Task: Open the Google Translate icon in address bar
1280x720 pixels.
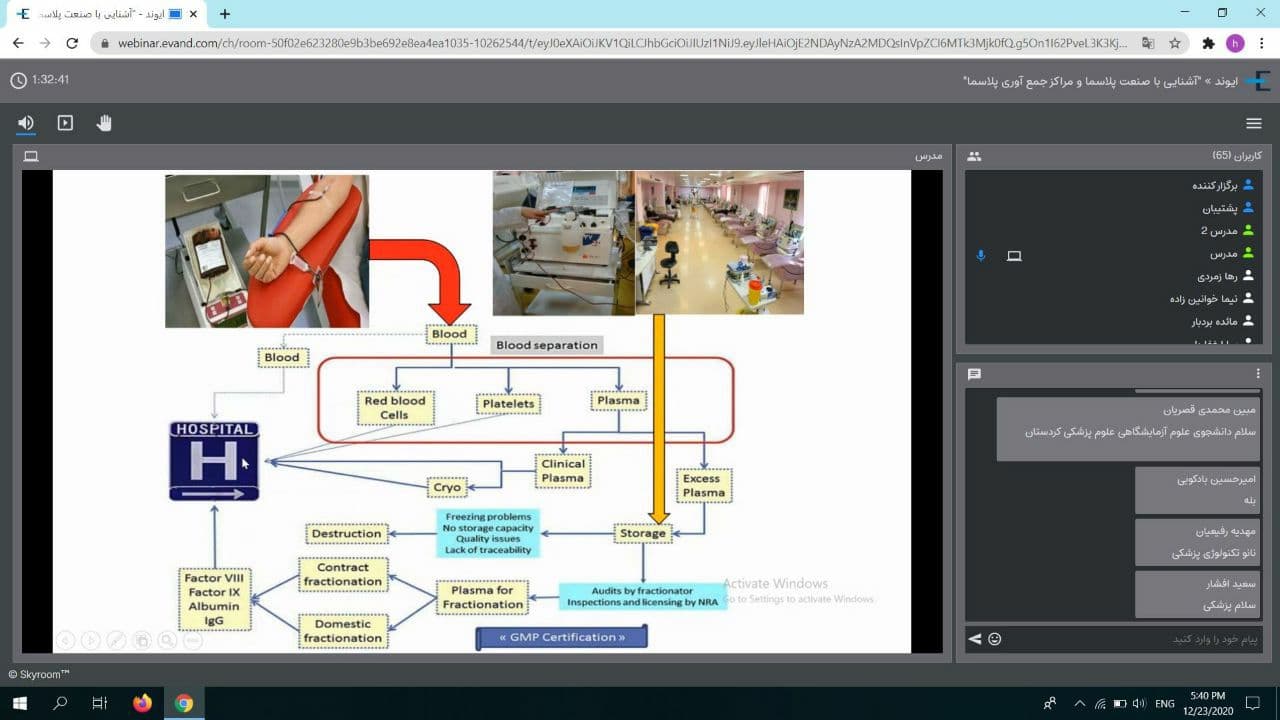Action: coord(1148,43)
